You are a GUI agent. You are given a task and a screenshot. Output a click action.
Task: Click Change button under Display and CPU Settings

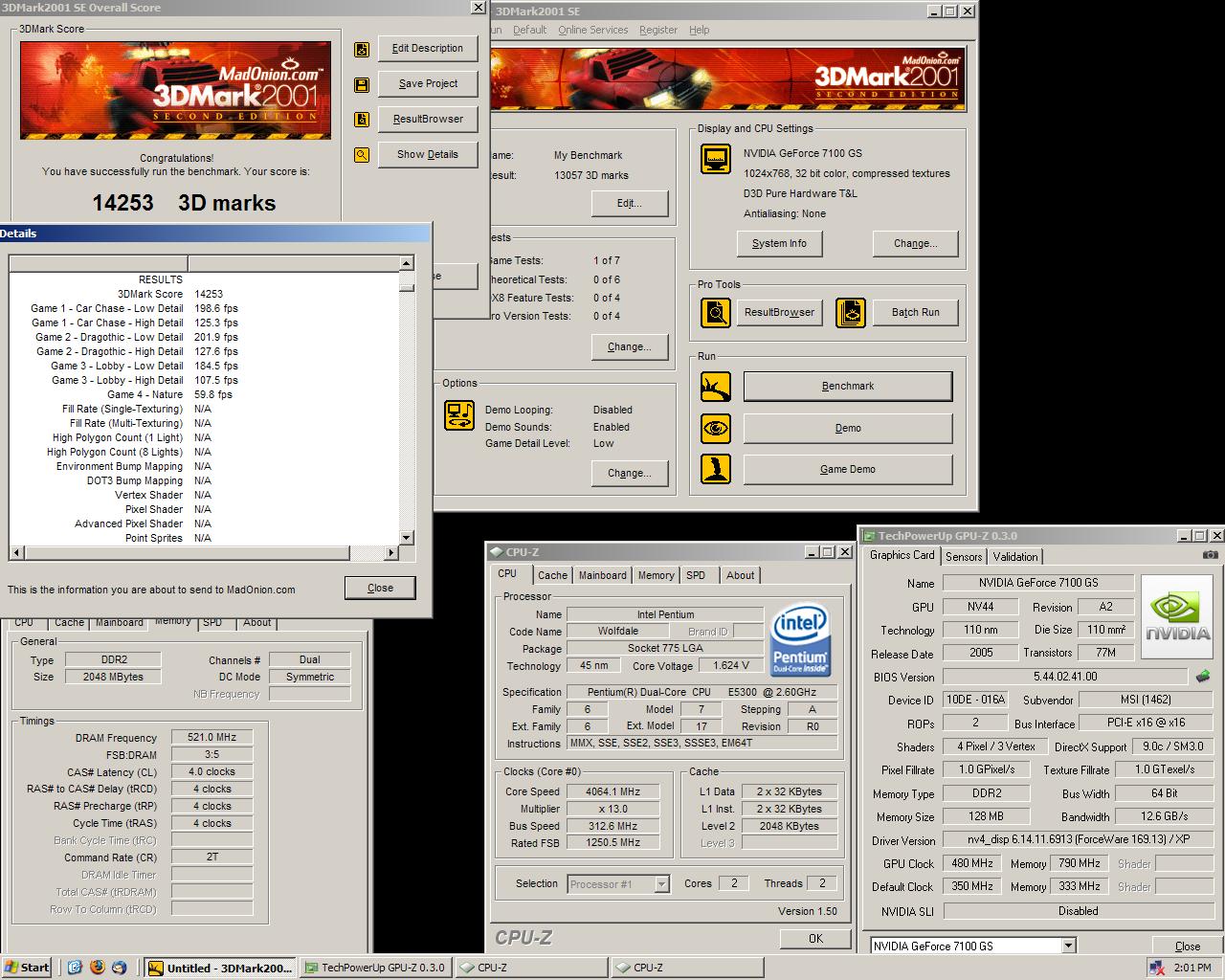pyautogui.click(x=915, y=244)
